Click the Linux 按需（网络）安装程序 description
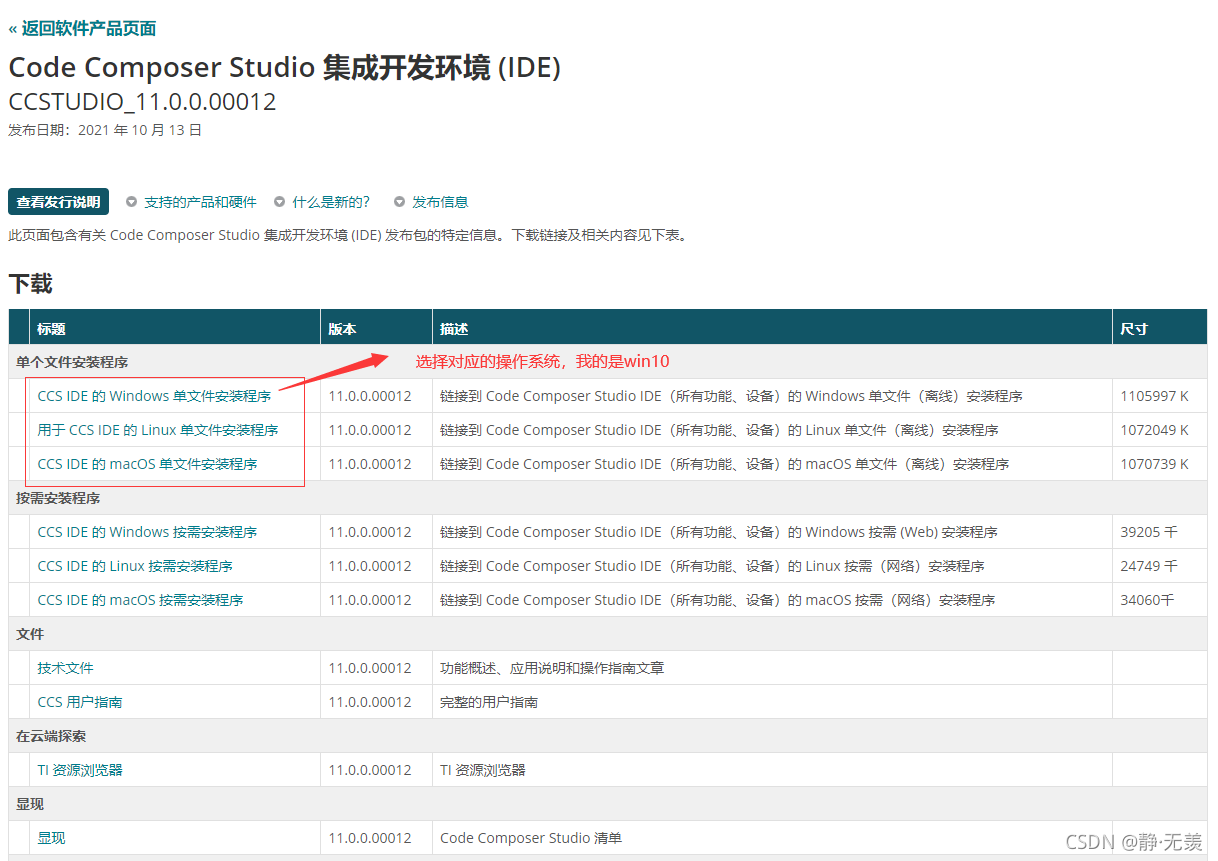Screen dimensions: 1218x861 (712, 566)
